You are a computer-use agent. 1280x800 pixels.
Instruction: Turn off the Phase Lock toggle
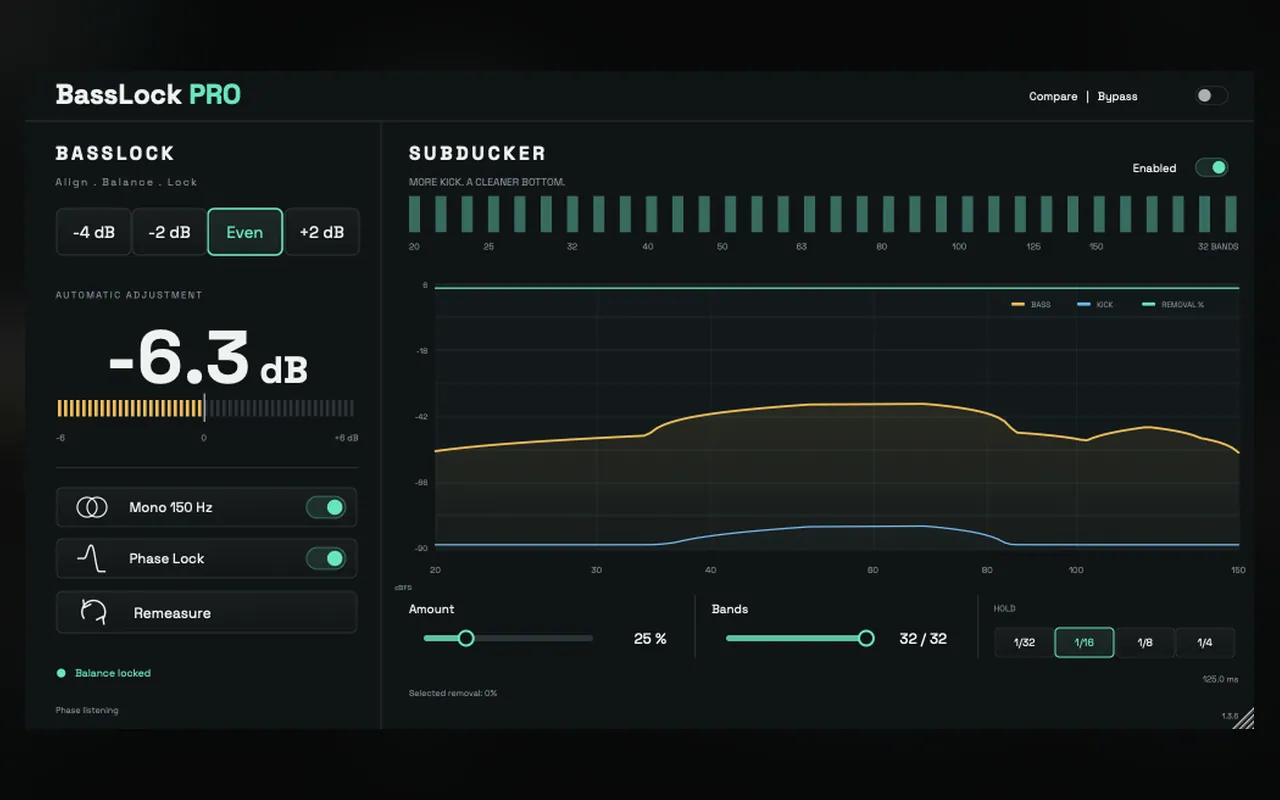(x=326, y=558)
